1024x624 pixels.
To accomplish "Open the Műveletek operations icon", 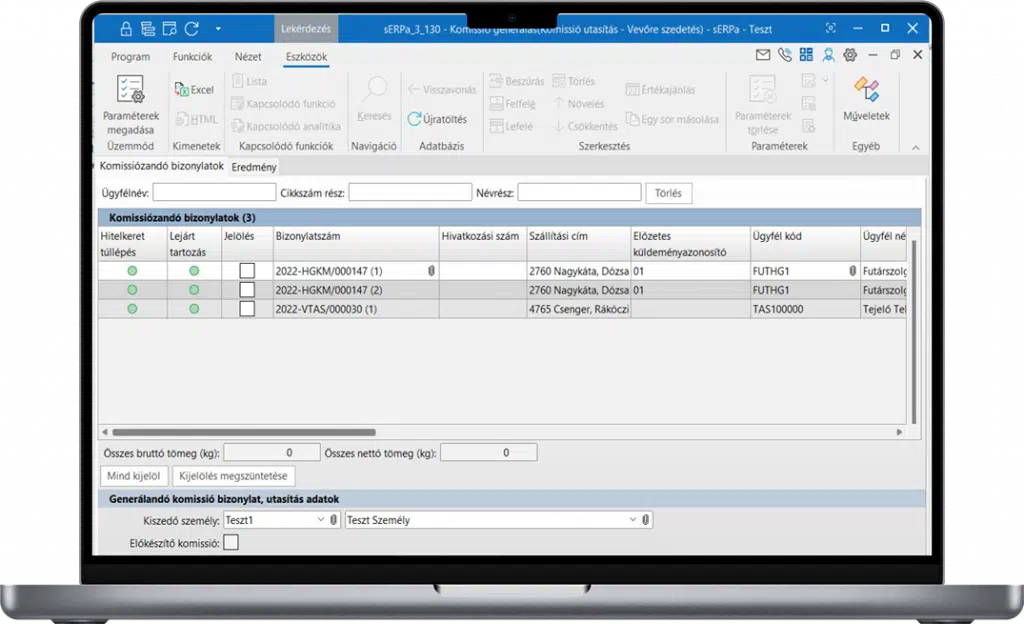I will tap(865, 90).
